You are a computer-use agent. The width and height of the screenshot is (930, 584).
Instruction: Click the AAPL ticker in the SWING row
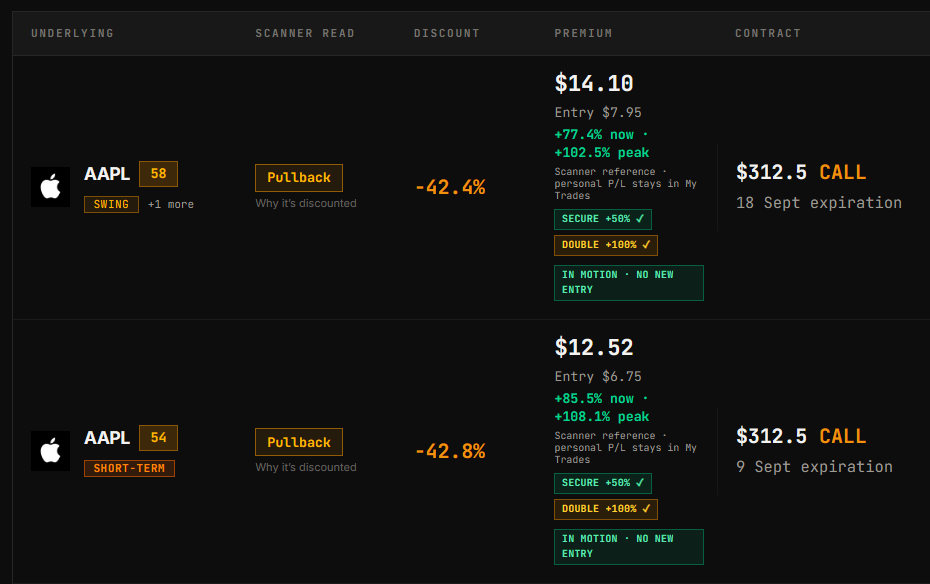coord(107,174)
